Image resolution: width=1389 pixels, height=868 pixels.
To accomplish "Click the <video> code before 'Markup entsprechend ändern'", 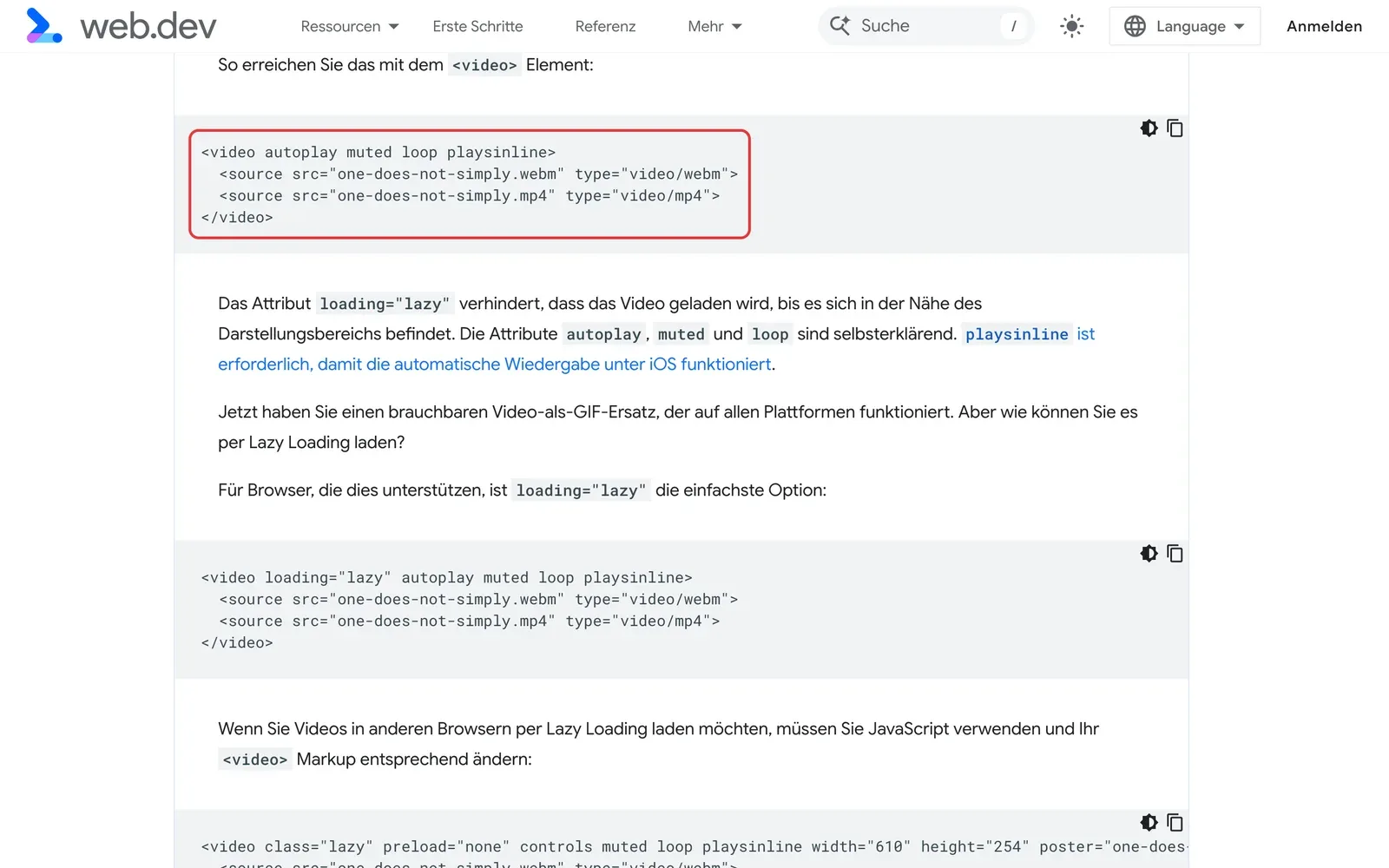I will [x=255, y=759].
